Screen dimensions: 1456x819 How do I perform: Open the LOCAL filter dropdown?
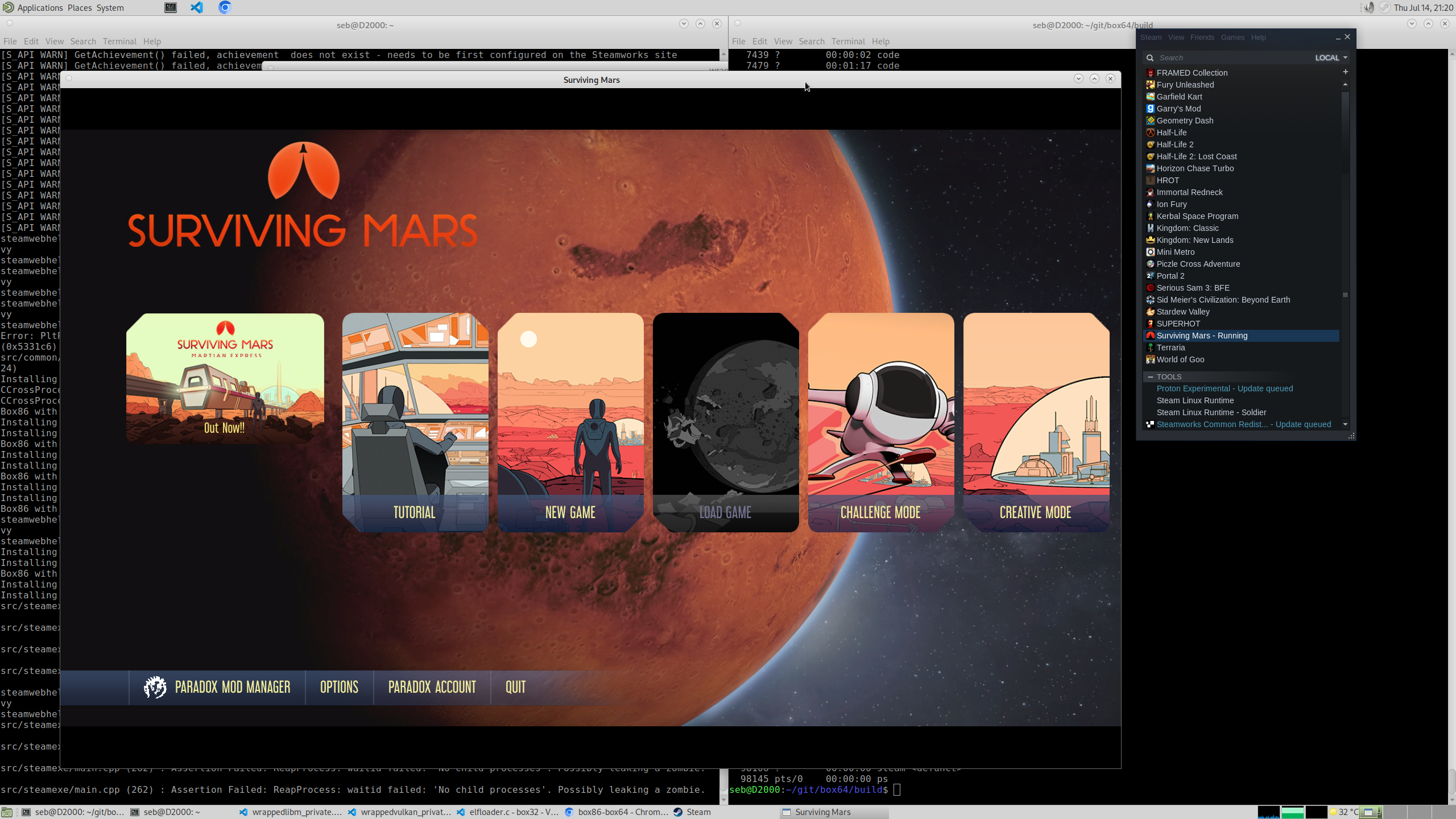[1331, 57]
